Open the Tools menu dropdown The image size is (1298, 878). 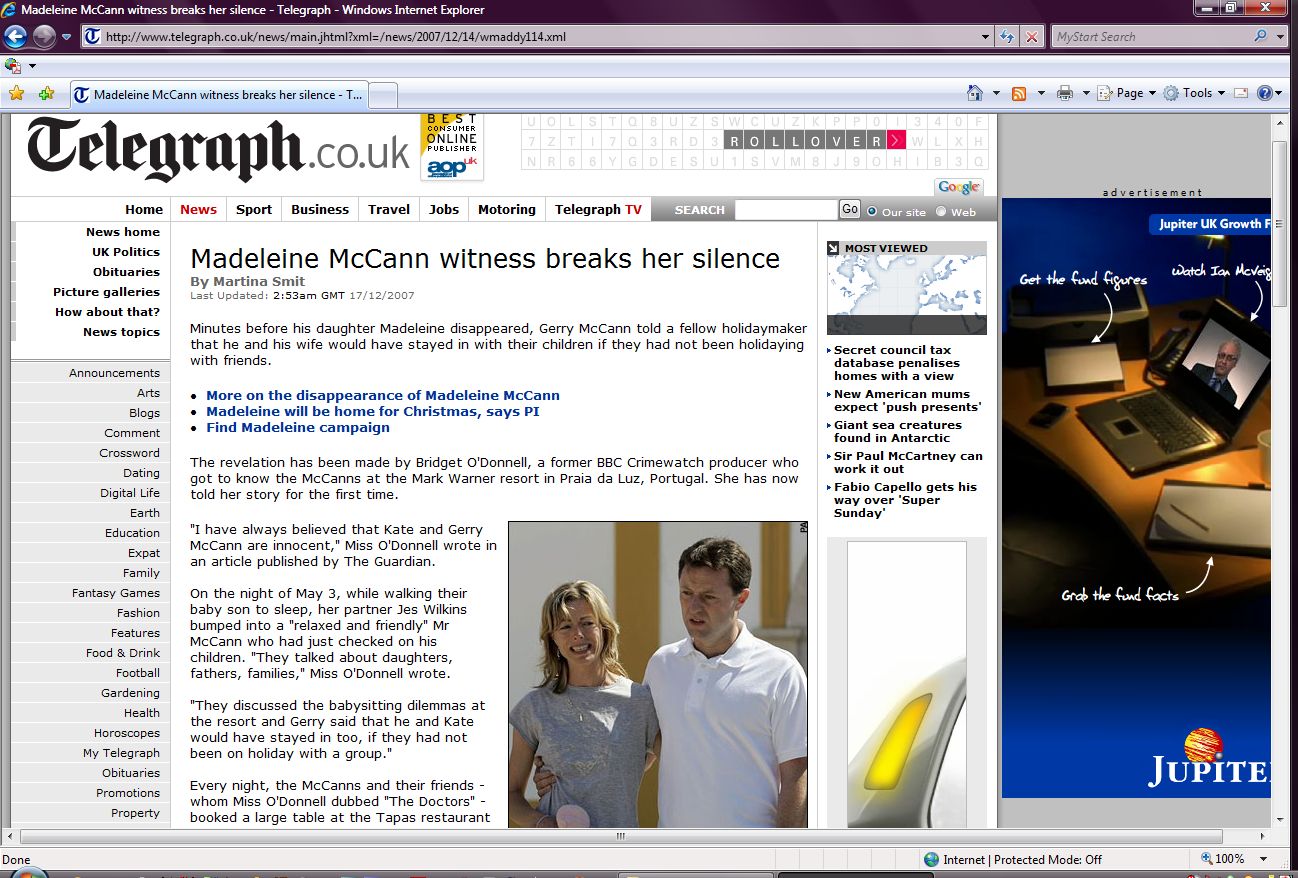[1197, 93]
